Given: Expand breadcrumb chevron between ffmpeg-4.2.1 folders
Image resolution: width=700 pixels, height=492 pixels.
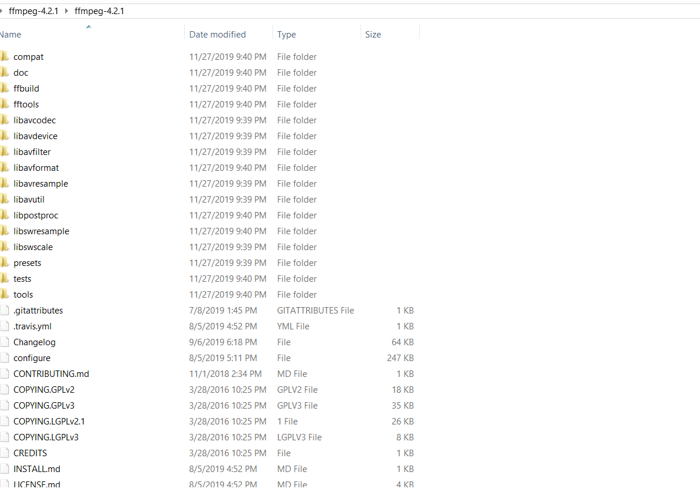Looking at the screenshot, I should [67, 11].
